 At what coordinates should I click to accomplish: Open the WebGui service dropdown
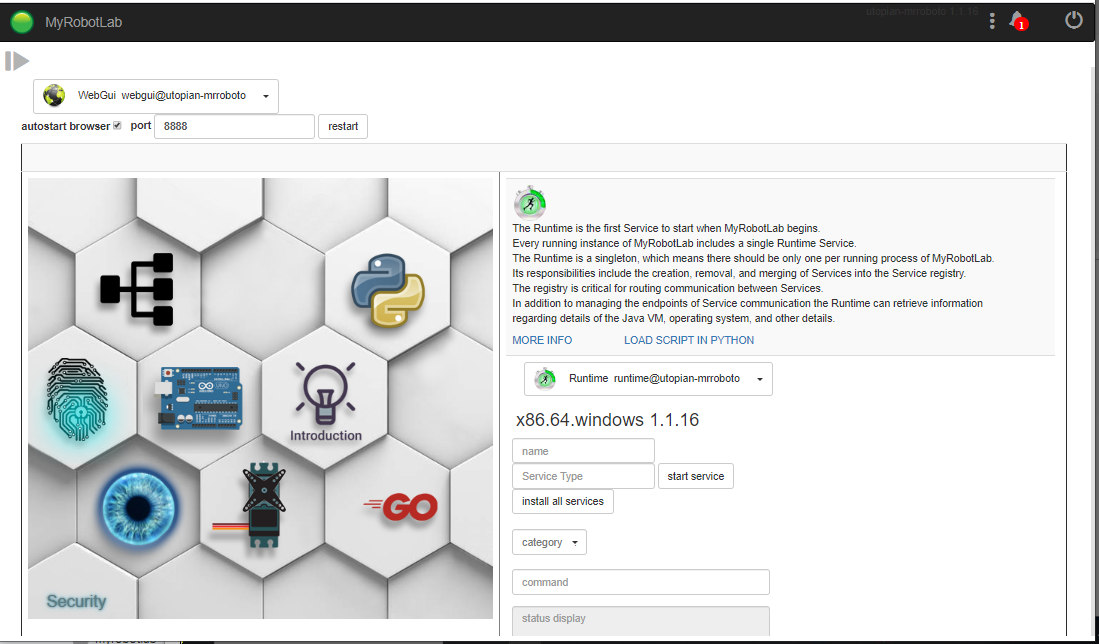[x=156, y=96]
